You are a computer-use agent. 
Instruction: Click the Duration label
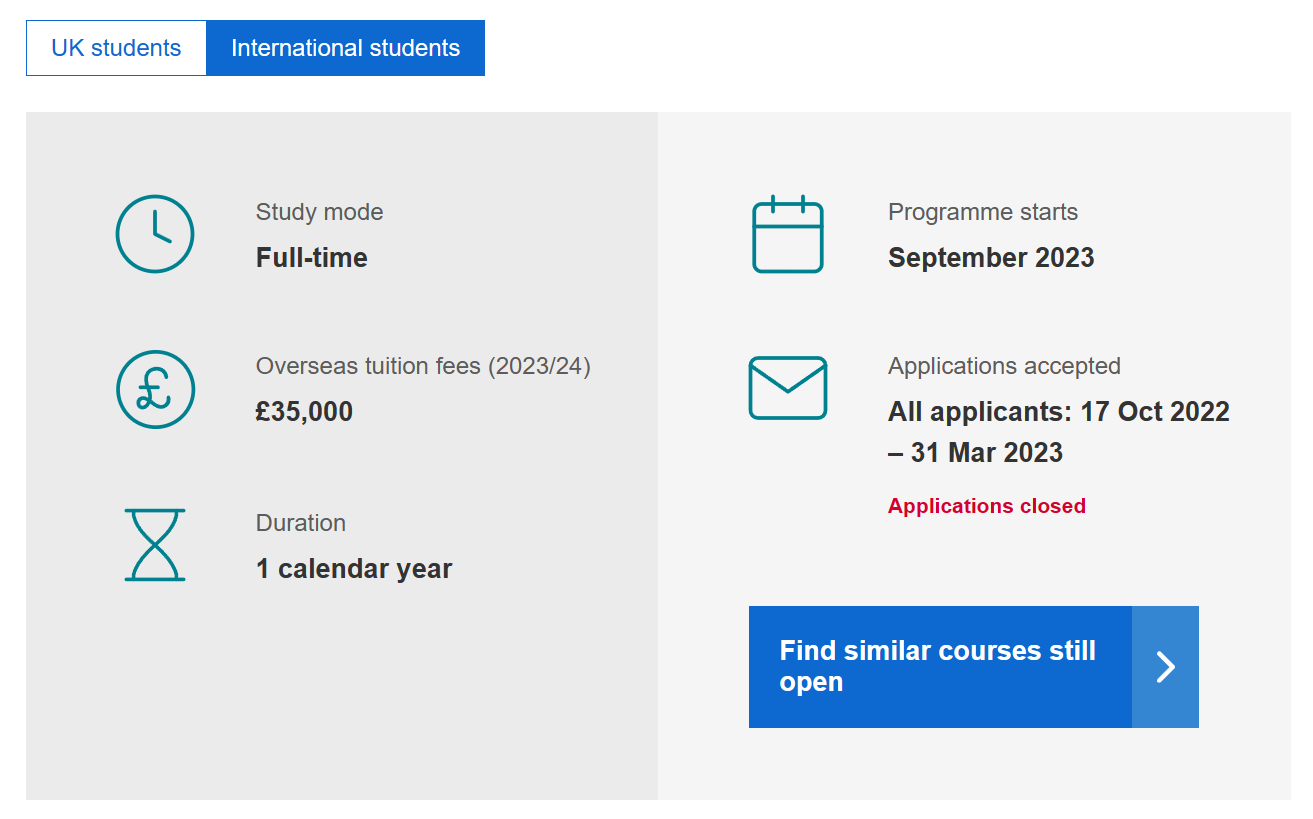coord(300,523)
